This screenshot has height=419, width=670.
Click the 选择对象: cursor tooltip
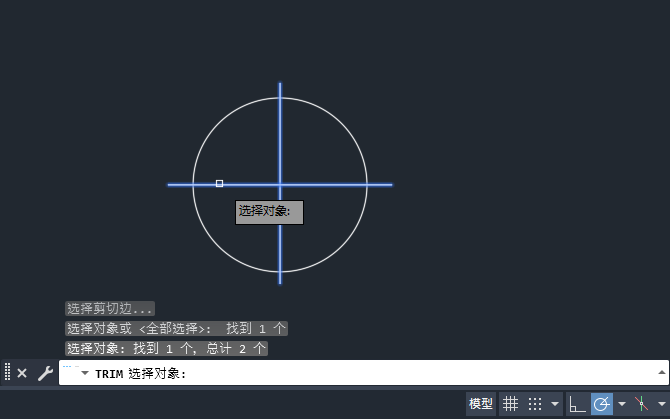[269, 212]
